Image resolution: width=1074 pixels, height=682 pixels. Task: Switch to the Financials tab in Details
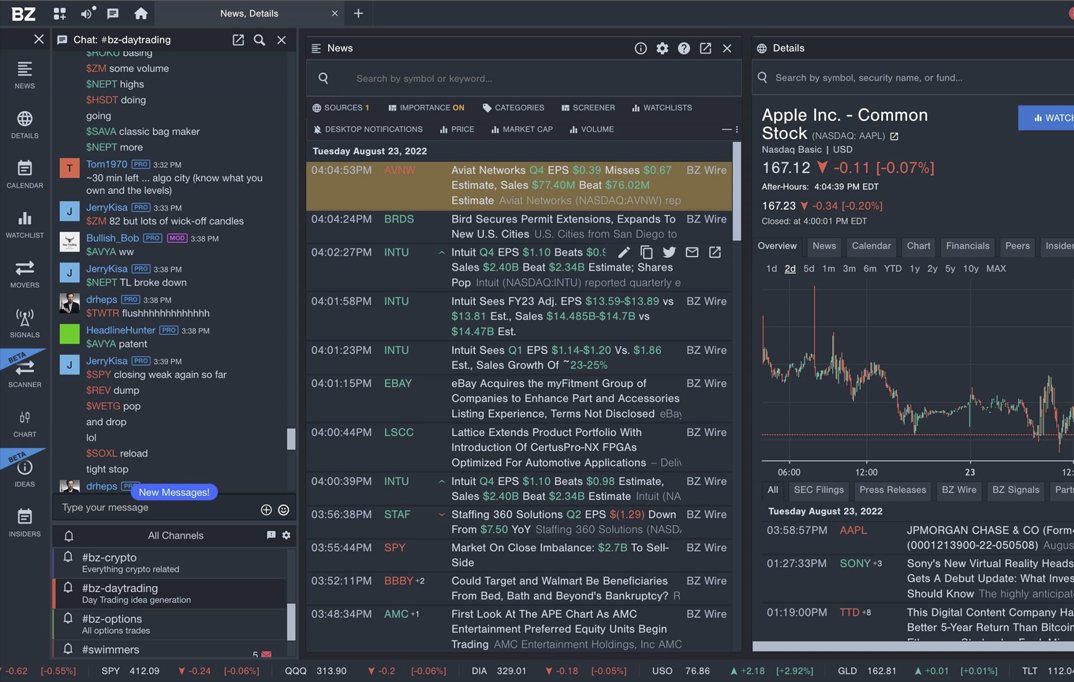967,246
